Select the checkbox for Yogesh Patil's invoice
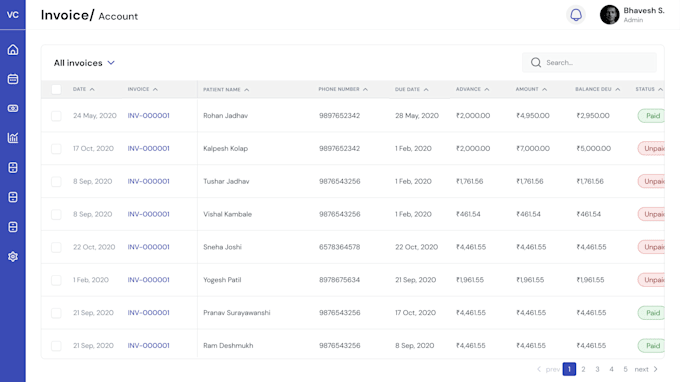Viewport: 680px width, 382px height. point(56,280)
